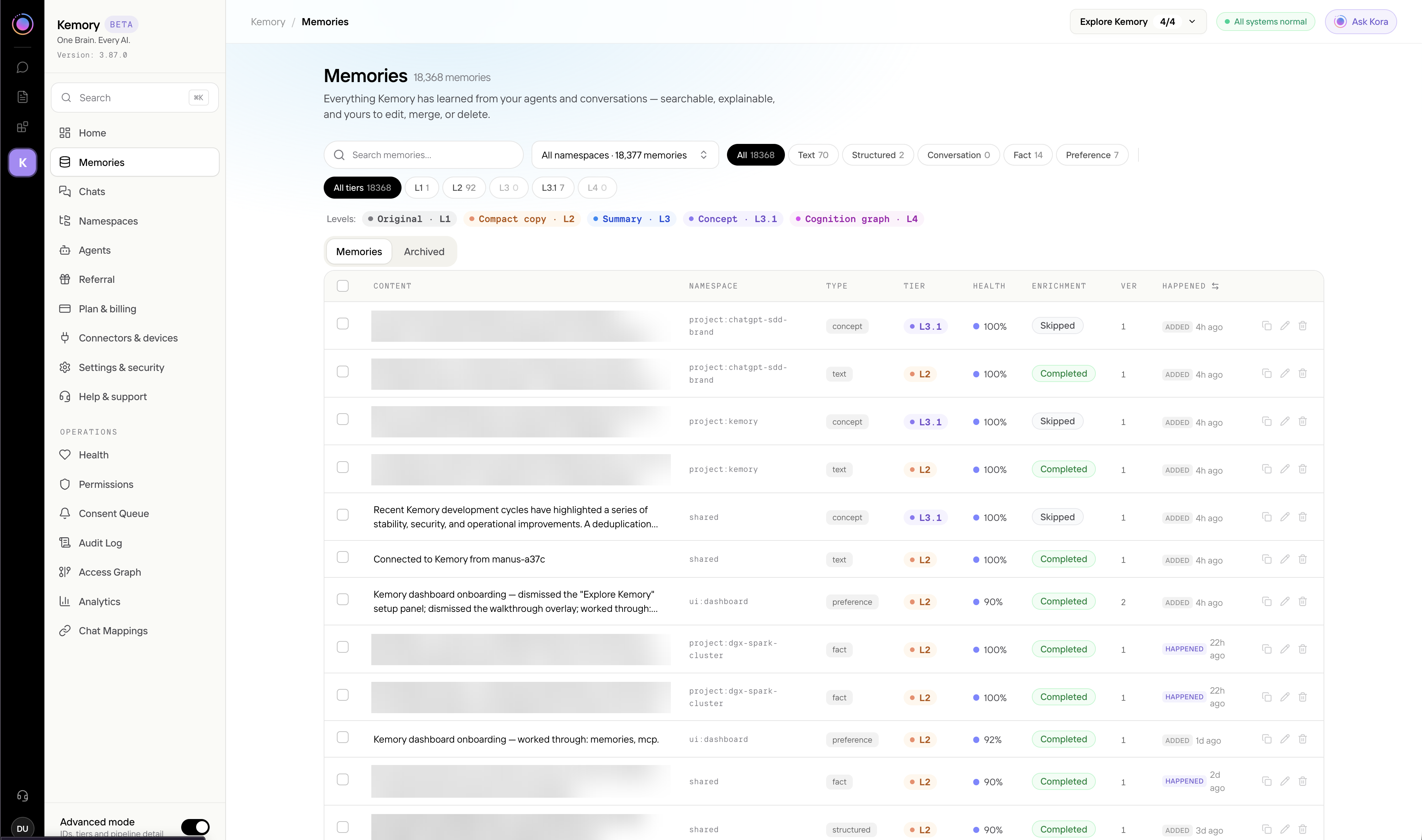Delete the 'worked through: memories, mcp' memory
1422x840 pixels.
1303,739
